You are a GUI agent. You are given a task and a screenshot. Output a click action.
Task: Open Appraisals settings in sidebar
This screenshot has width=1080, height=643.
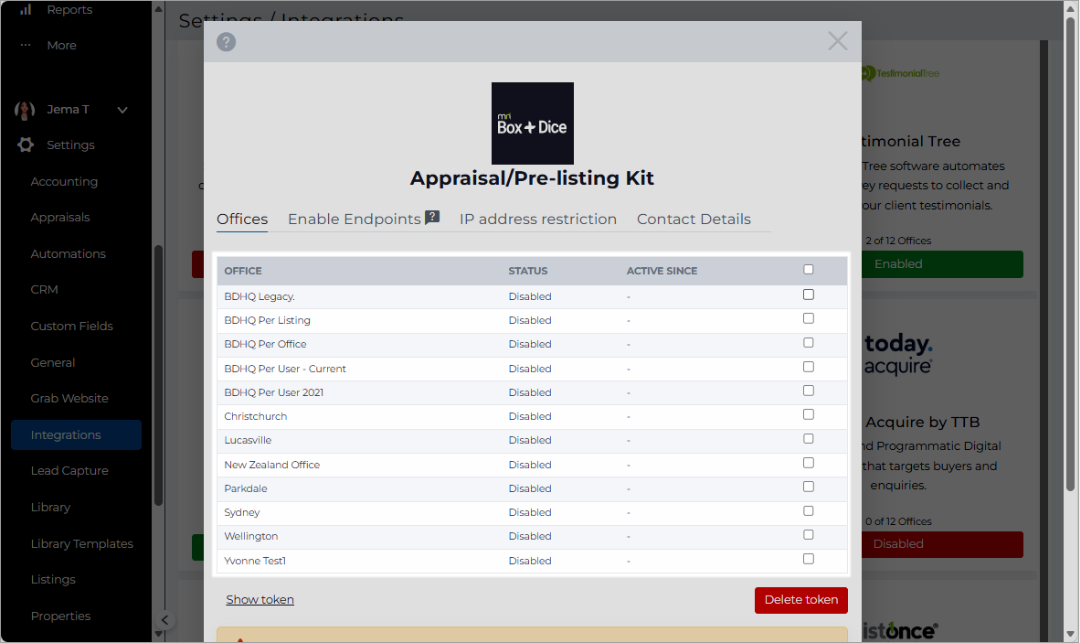(60, 218)
